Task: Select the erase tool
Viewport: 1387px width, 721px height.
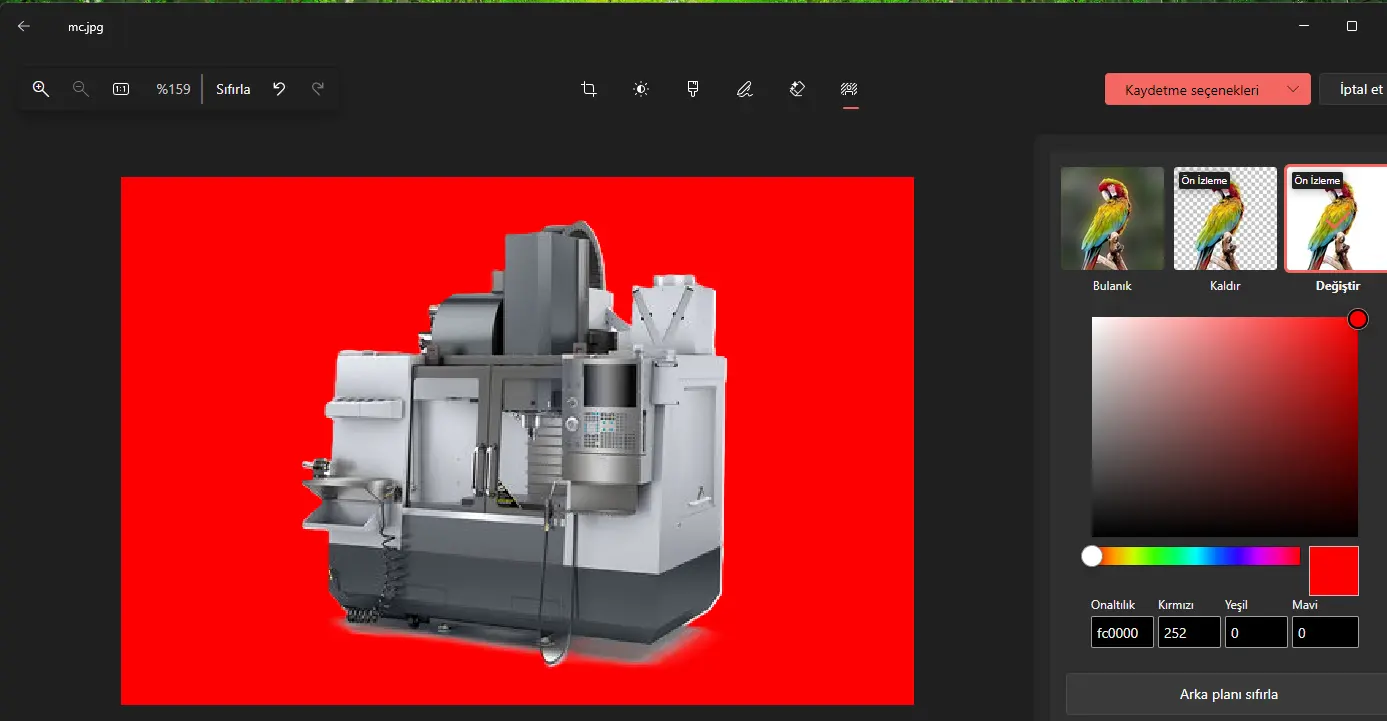Action: click(x=797, y=89)
